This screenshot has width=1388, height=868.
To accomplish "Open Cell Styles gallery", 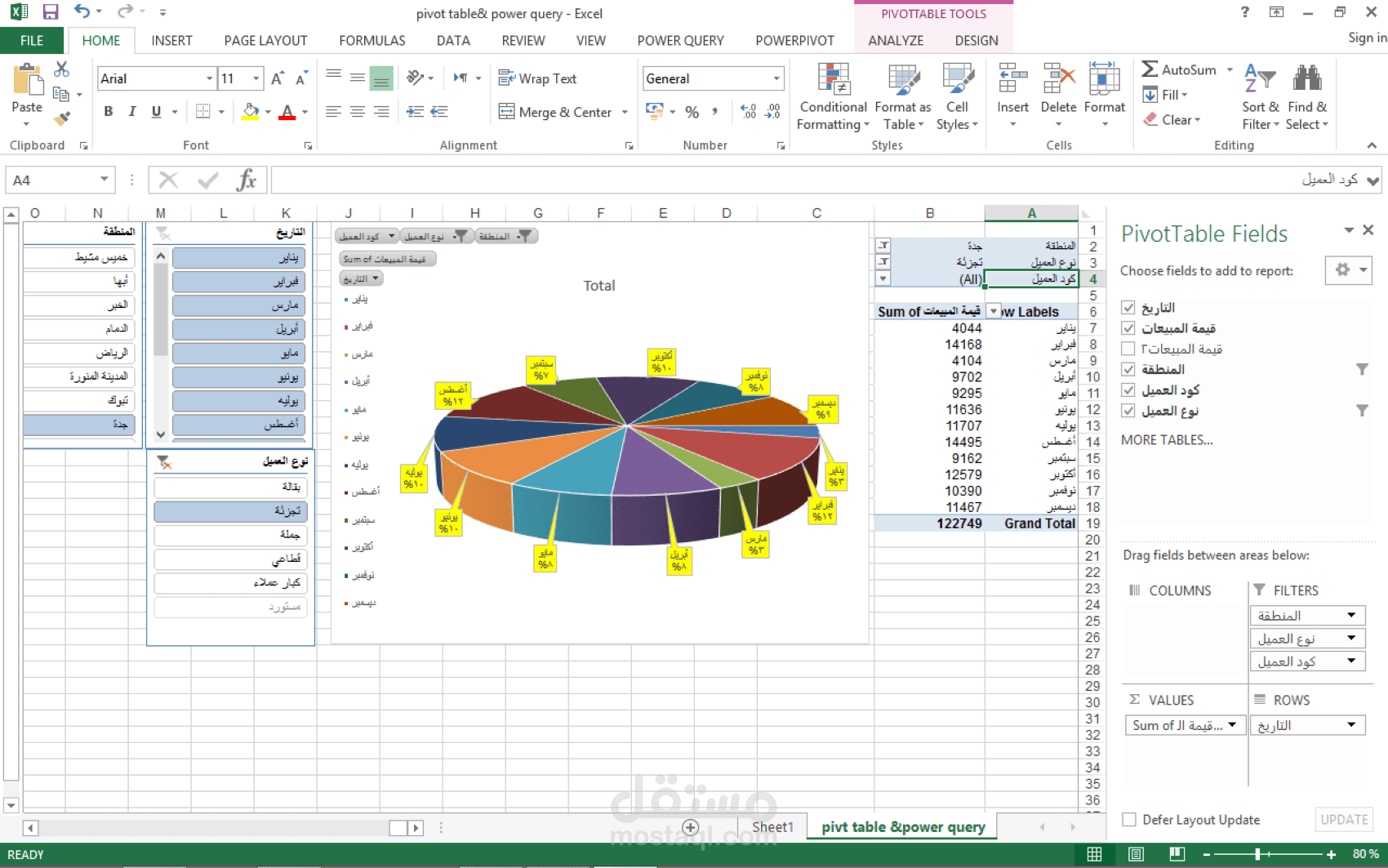I will [957, 97].
